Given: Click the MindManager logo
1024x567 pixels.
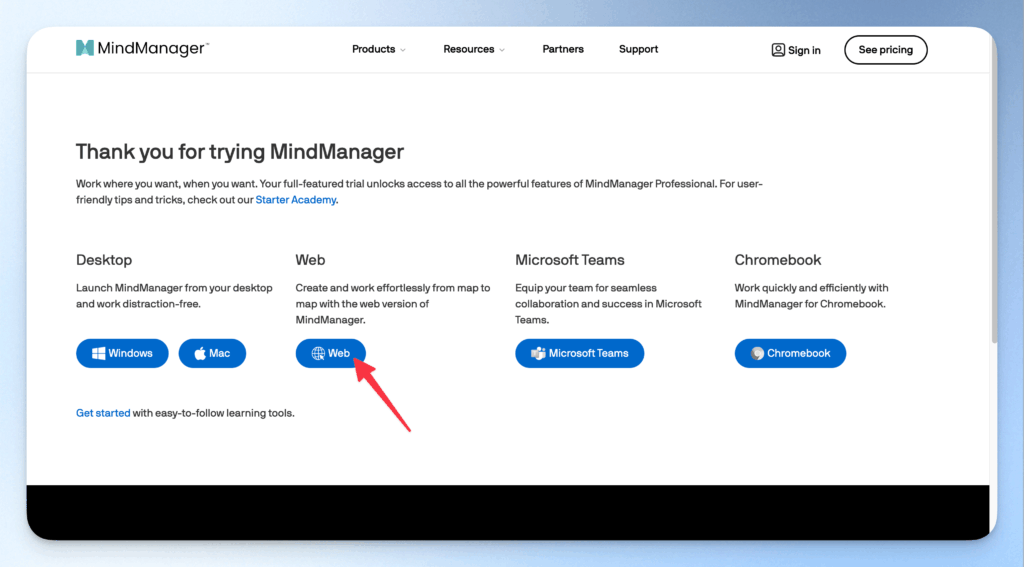Looking at the screenshot, I should (x=142, y=48).
